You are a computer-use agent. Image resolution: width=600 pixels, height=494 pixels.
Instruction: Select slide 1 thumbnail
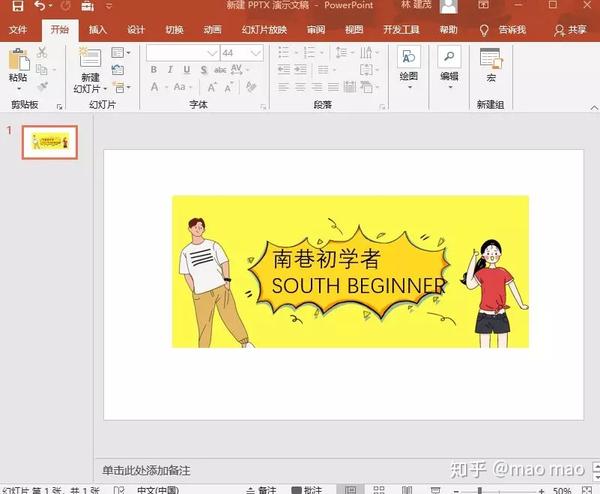point(50,142)
